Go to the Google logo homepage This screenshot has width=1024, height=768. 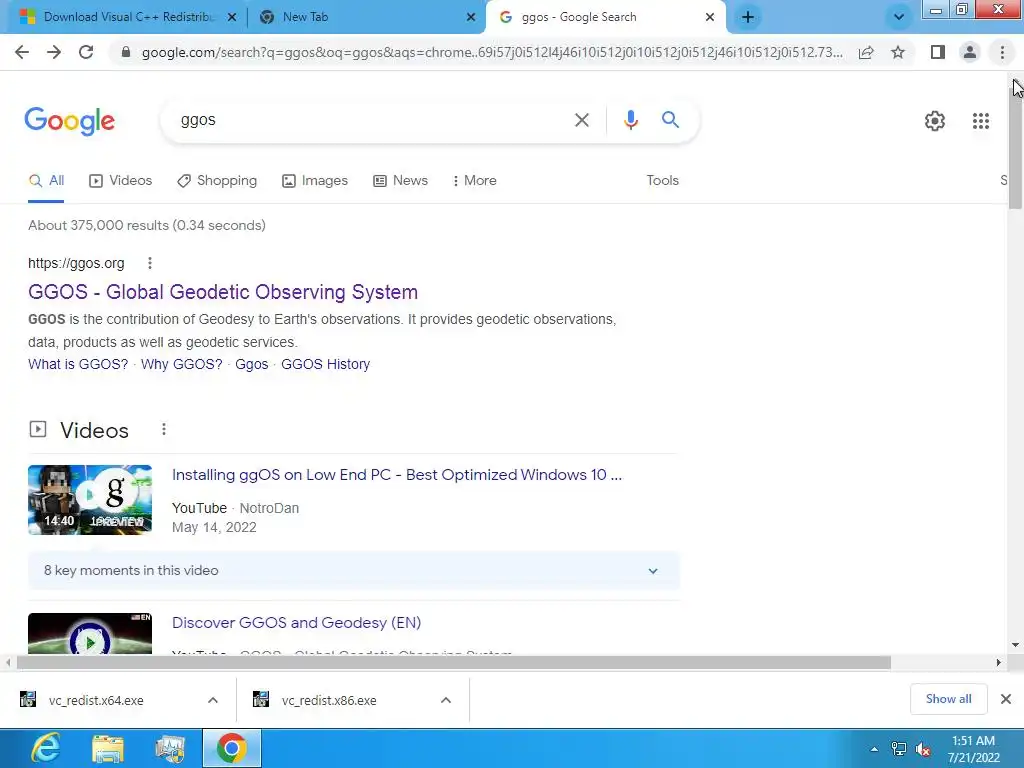69,121
